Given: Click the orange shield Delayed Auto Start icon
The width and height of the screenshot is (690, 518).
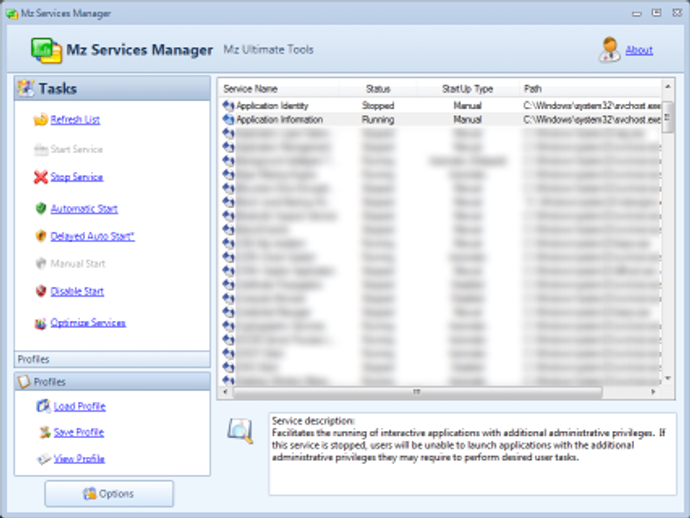Looking at the screenshot, I should (x=40, y=236).
